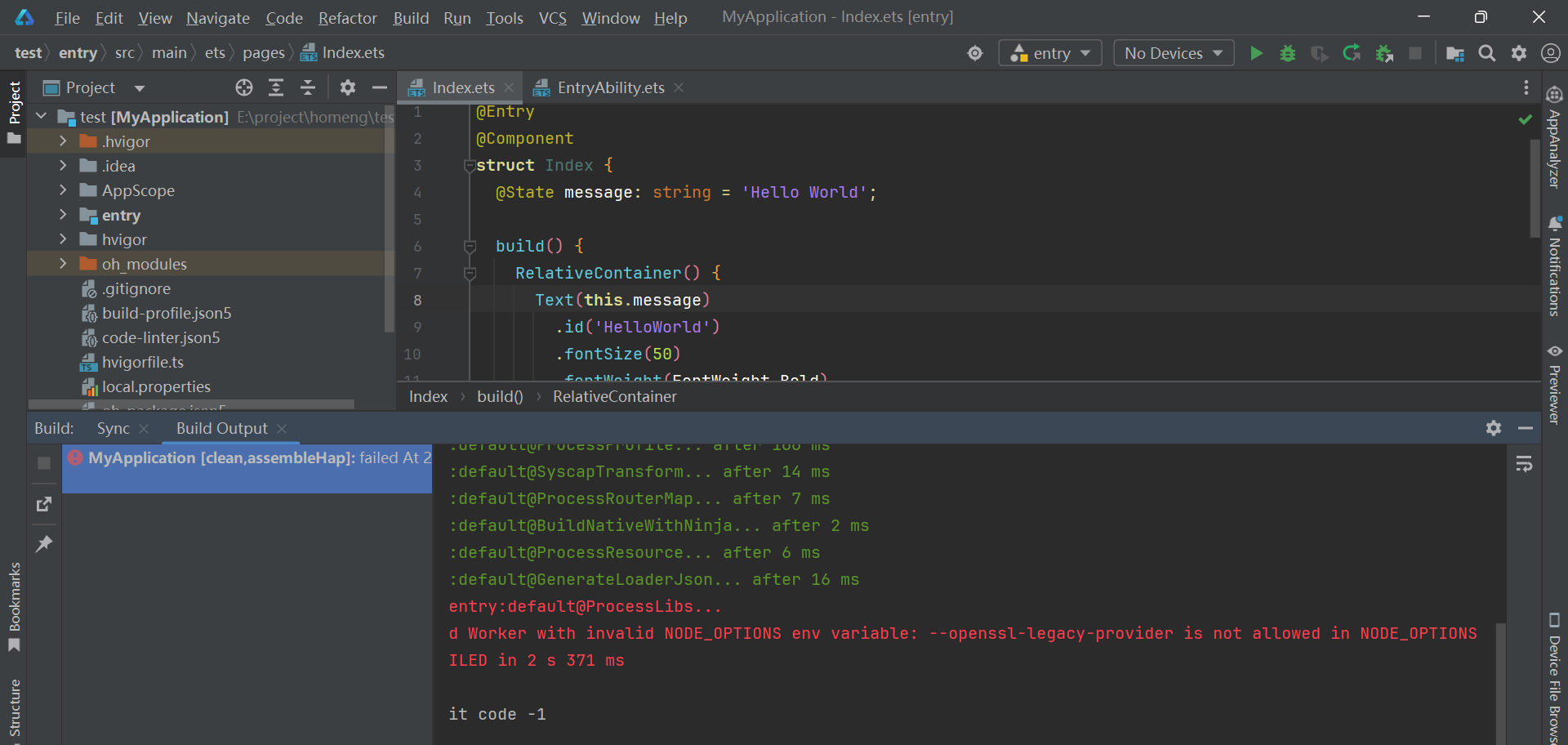The width and height of the screenshot is (1568, 745).
Task: Open the Refactor menu
Action: [347, 18]
